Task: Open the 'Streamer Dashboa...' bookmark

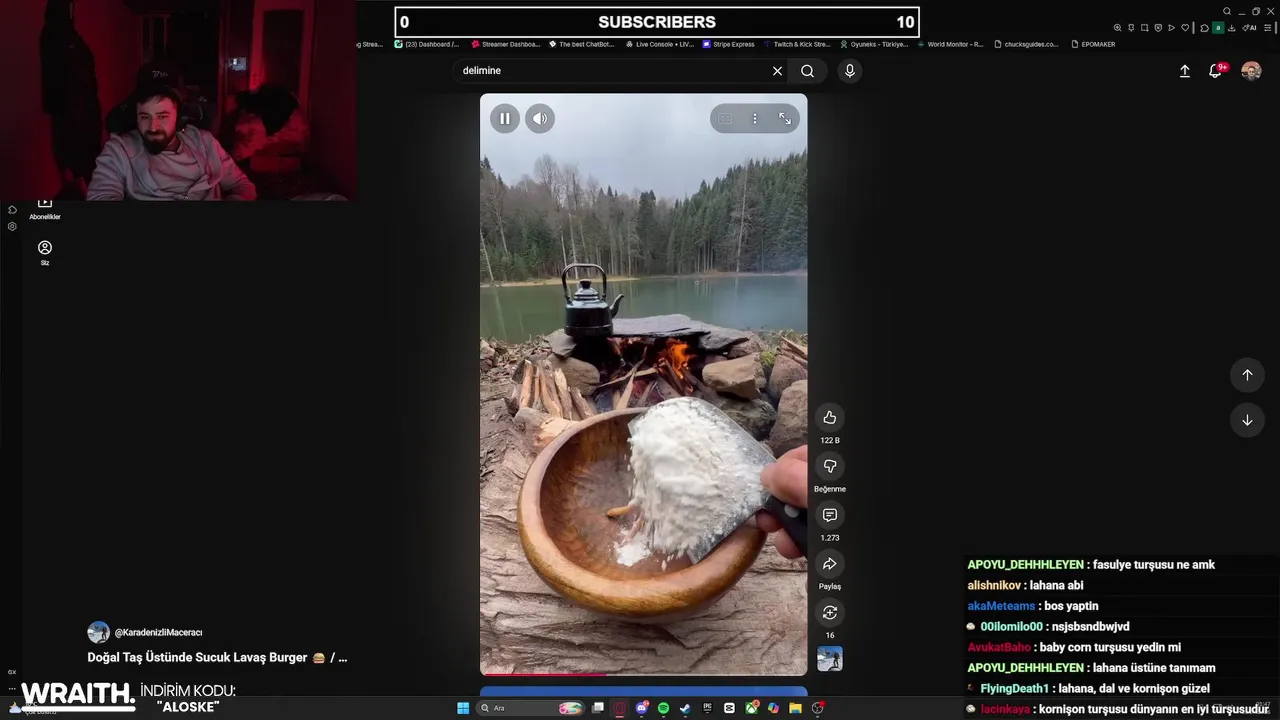Action: pyautogui.click(x=504, y=44)
